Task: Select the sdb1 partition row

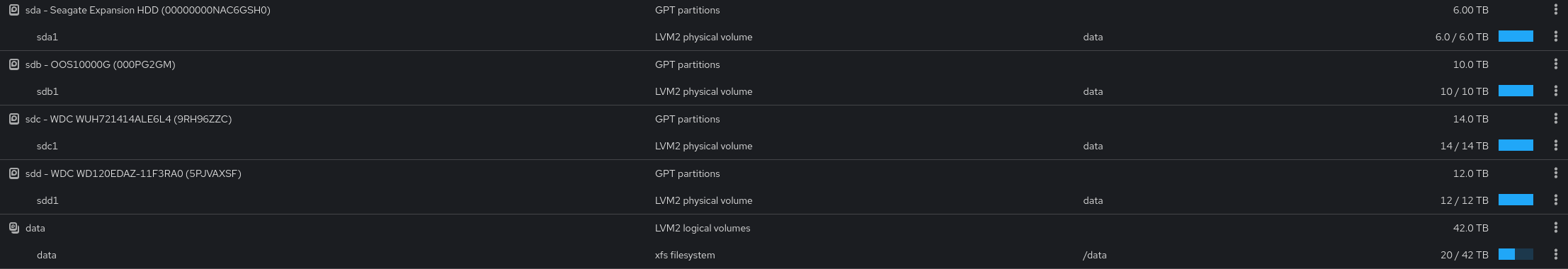Action: tap(784, 91)
